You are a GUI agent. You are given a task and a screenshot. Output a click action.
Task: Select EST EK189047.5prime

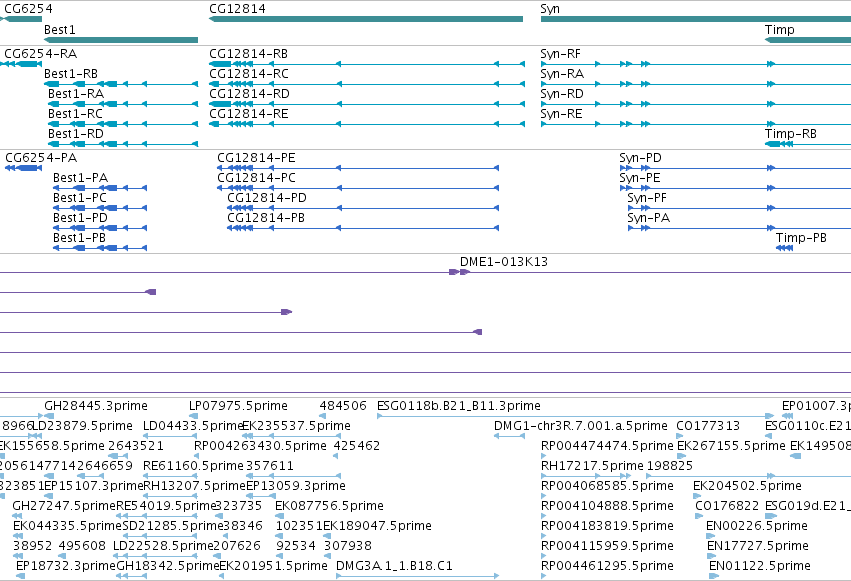377,526
